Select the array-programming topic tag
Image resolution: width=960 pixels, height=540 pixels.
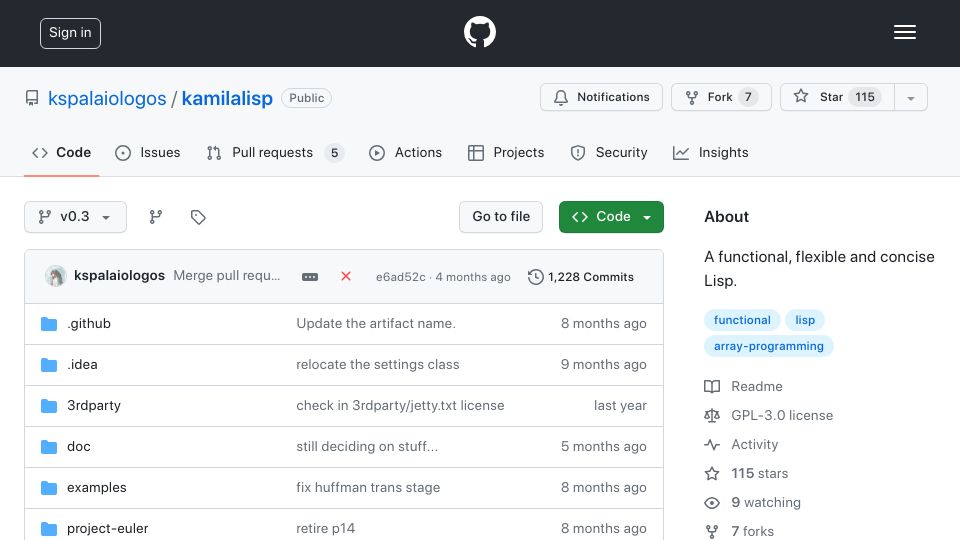[x=768, y=346]
